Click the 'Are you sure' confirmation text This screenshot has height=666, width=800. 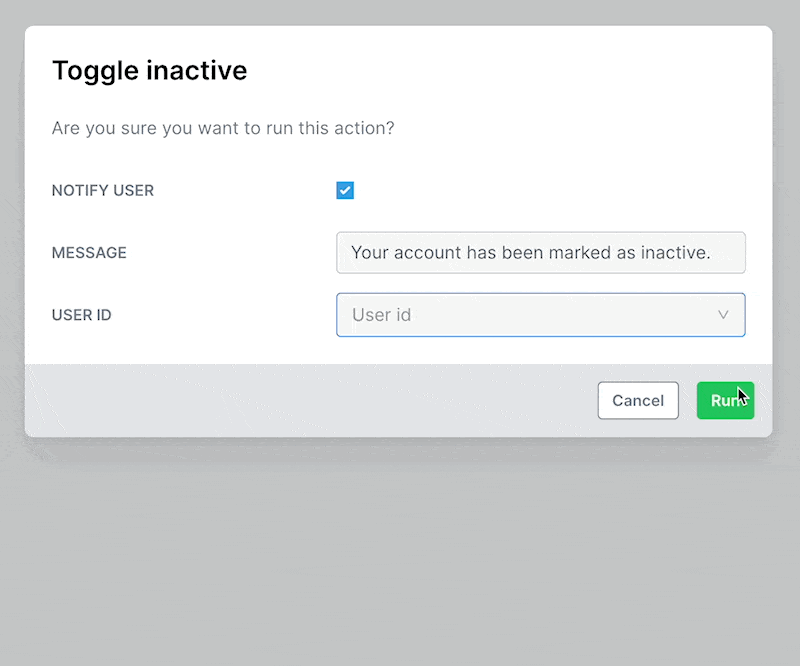coord(223,128)
